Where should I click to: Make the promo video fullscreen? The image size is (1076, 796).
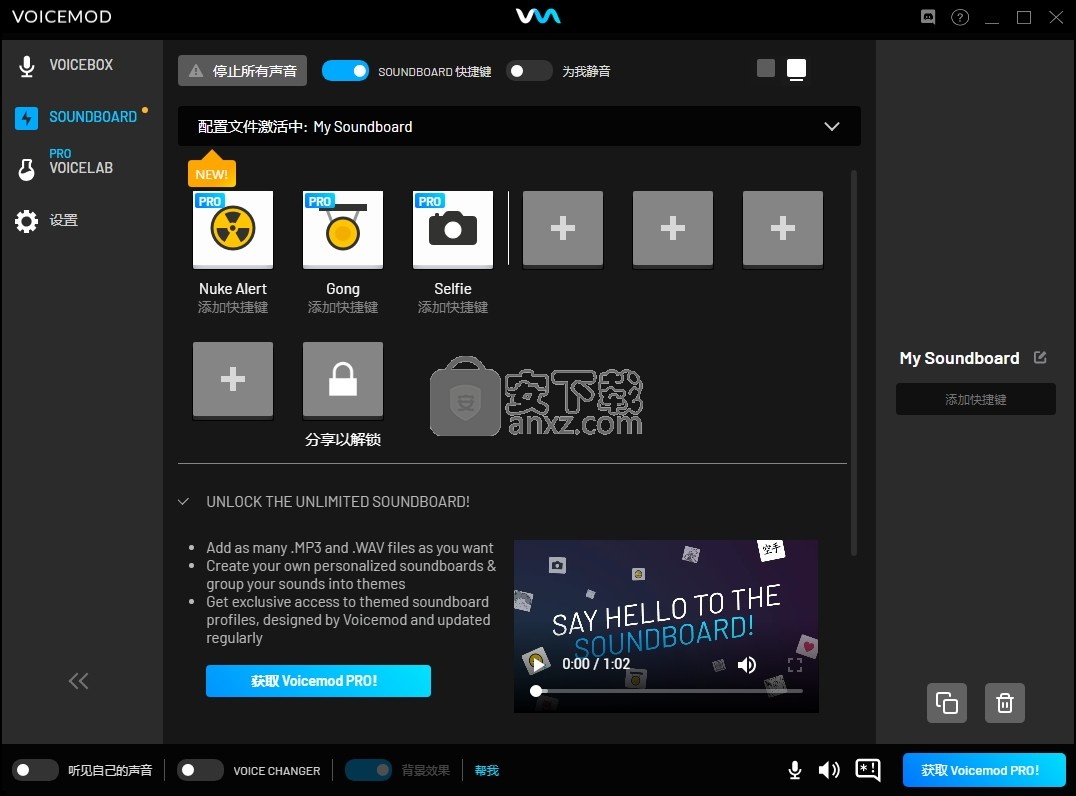tap(795, 664)
